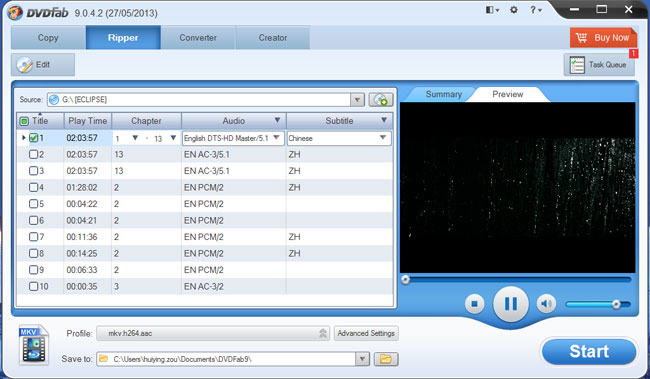Open the skin layout menu icon
The height and width of the screenshot is (379, 650).
492,10
